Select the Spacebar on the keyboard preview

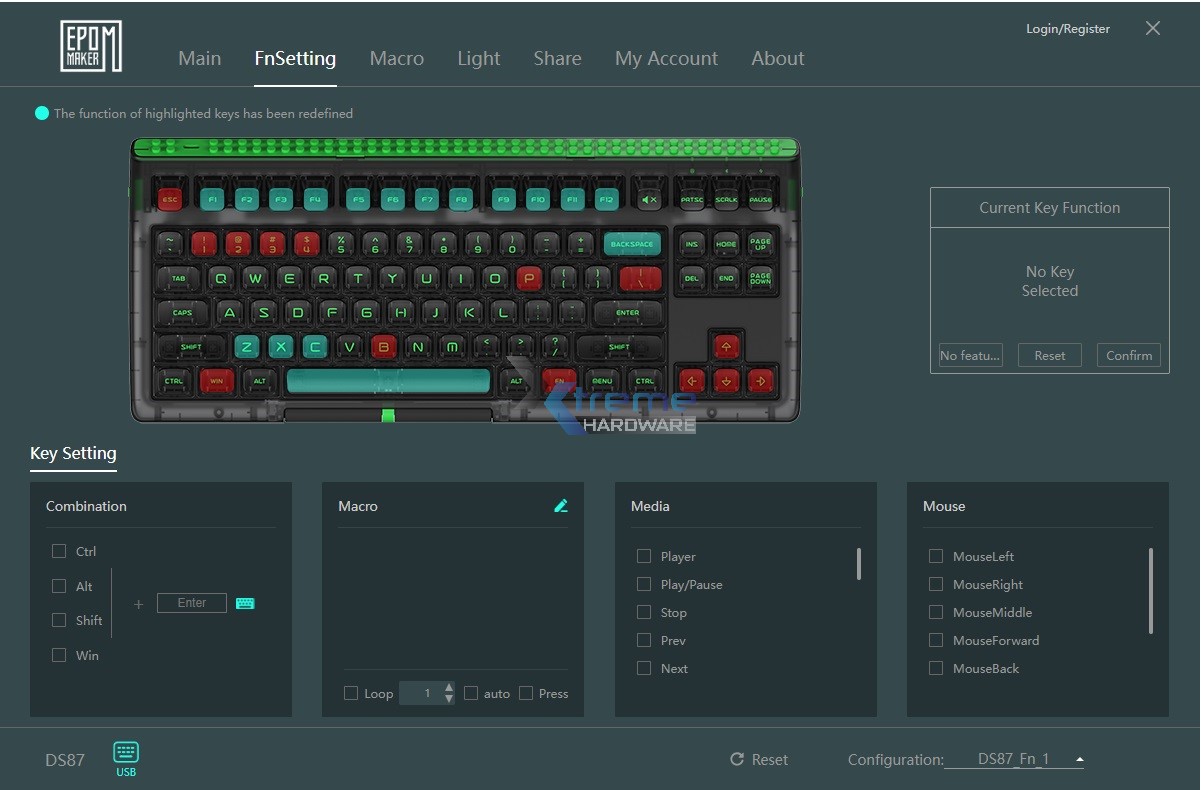click(x=389, y=380)
